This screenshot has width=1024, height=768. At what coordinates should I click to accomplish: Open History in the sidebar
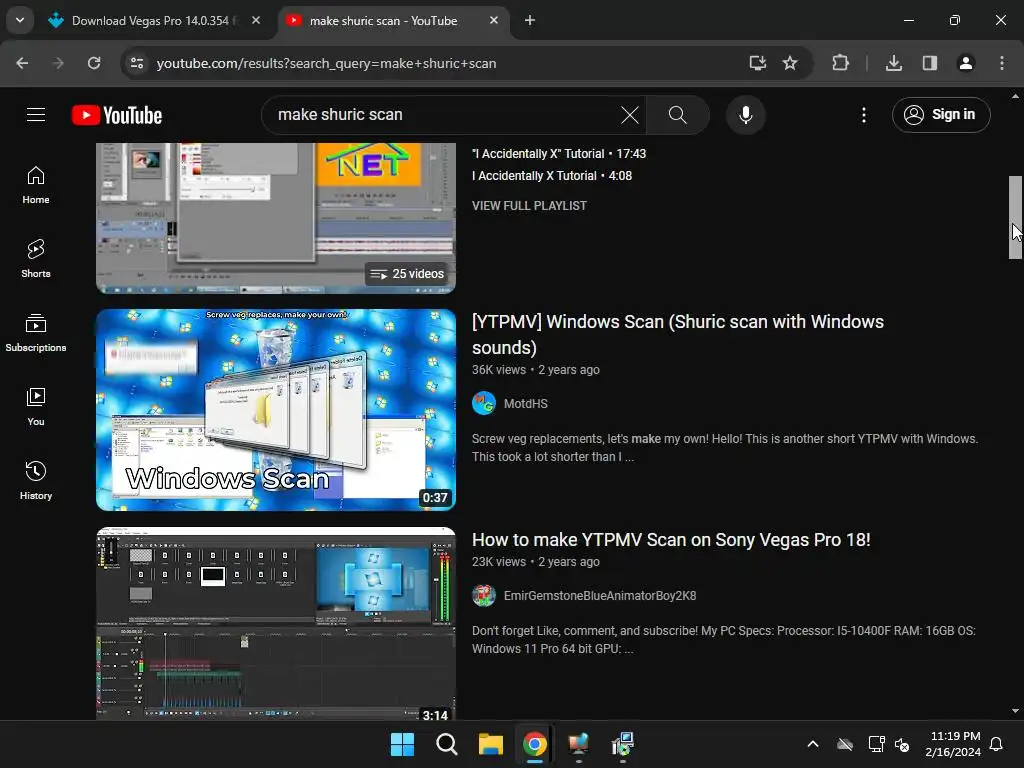[36, 481]
